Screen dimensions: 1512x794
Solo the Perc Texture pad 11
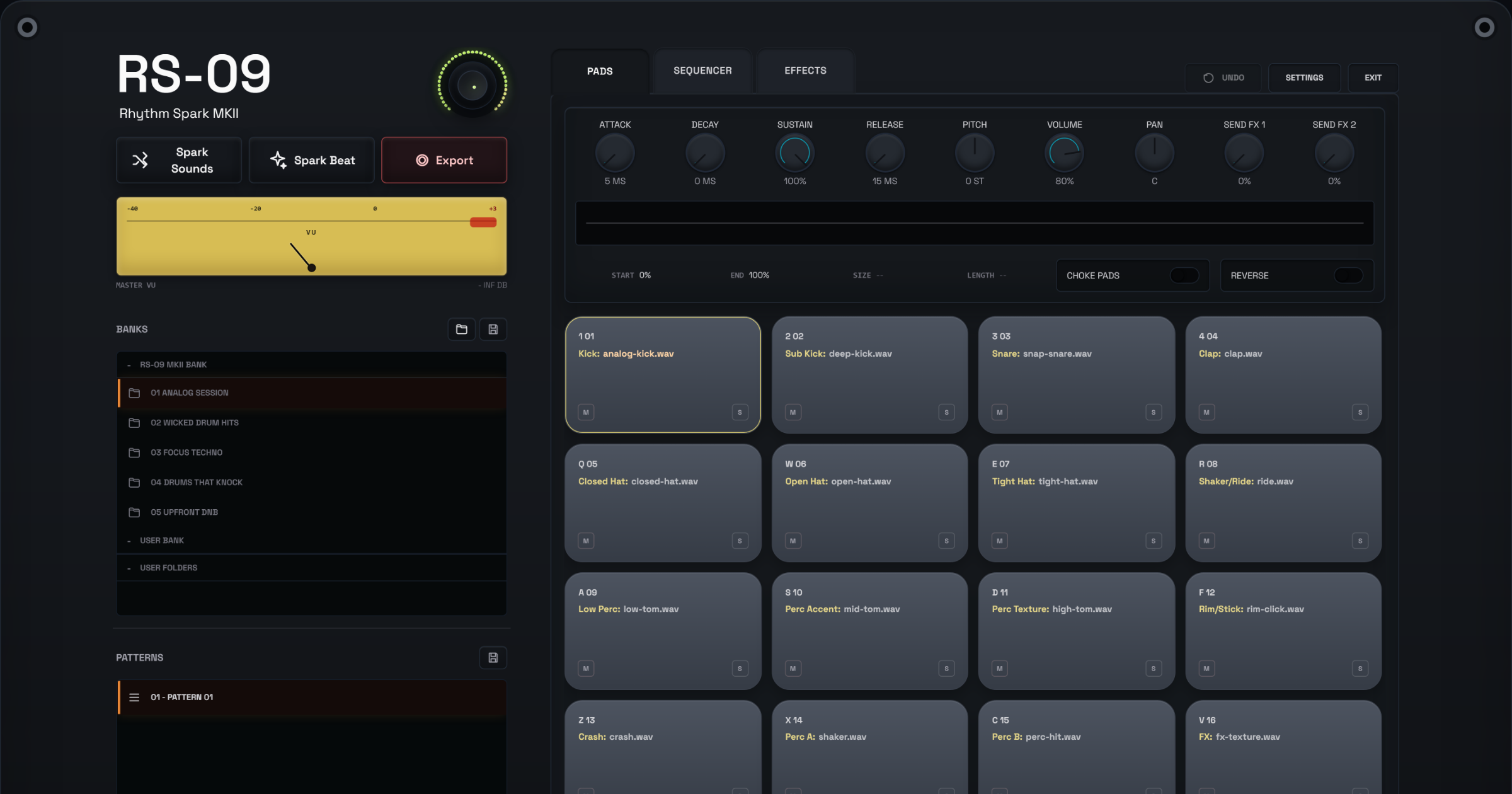pyautogui.click(x=1154, y=669)
